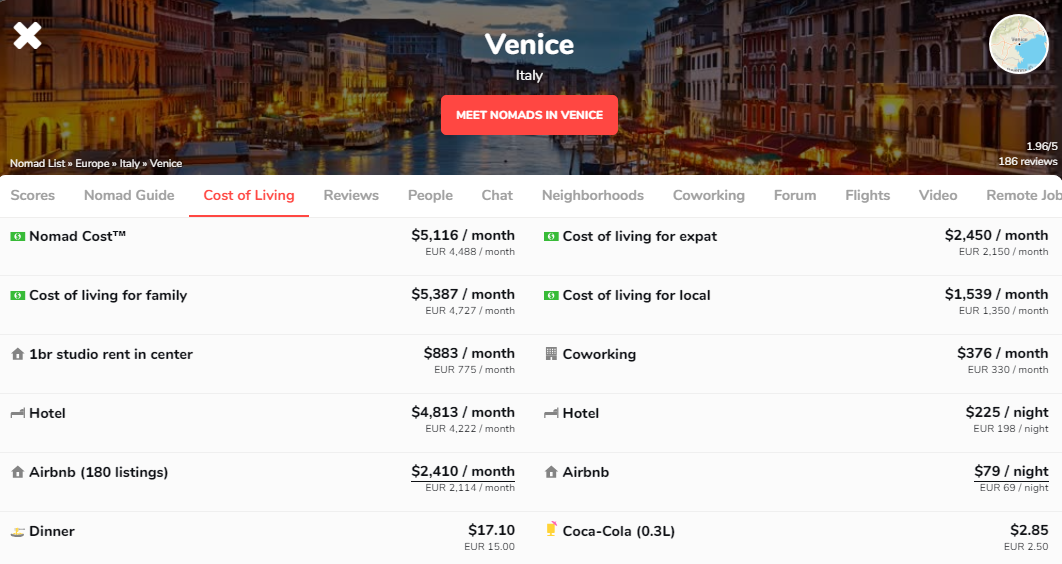Click the expat cost of living icon
The width and height of the screenshot is (1062, 564).
click(551, 237)
